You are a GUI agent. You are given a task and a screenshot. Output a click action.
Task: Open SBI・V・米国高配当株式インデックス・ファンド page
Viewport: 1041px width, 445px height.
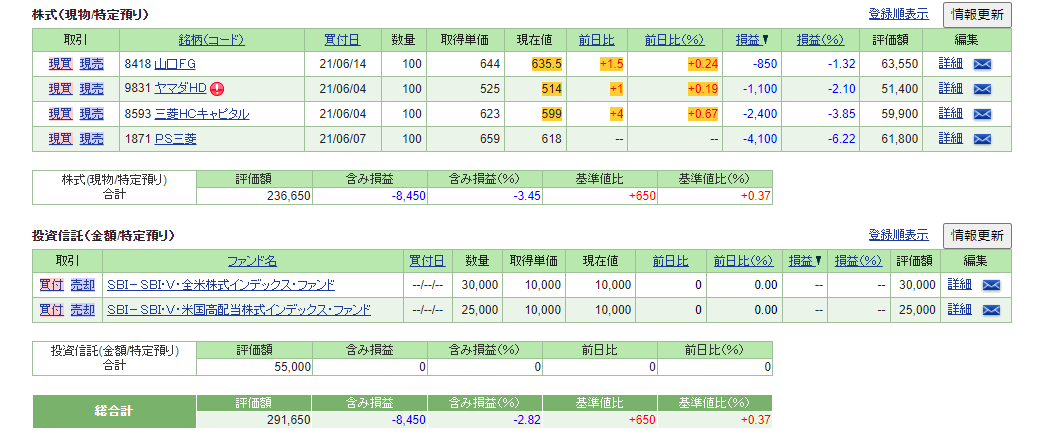pyautogui.click(x=239, y=310)
